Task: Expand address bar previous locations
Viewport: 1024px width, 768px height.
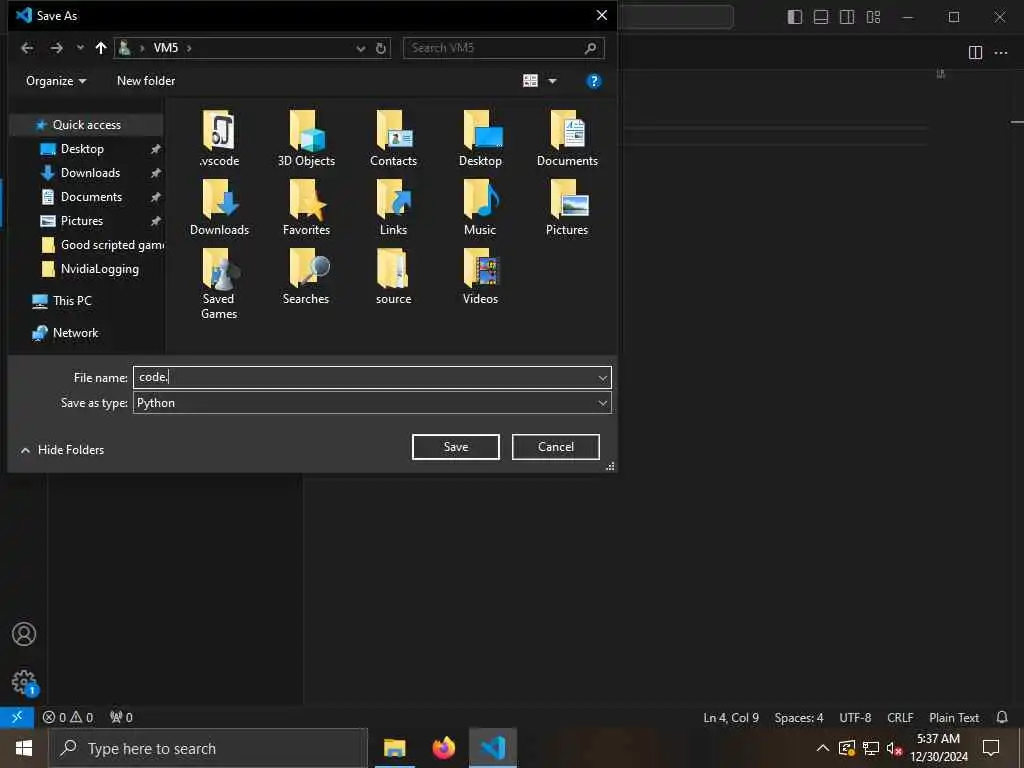Action: 360,48
